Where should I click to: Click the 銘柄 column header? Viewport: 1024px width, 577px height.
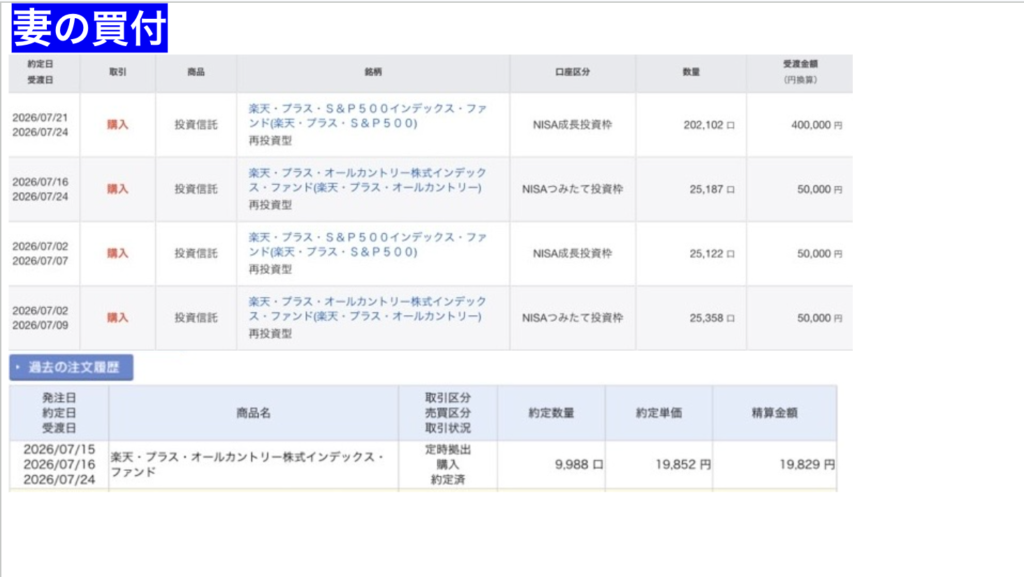[373, 72]
